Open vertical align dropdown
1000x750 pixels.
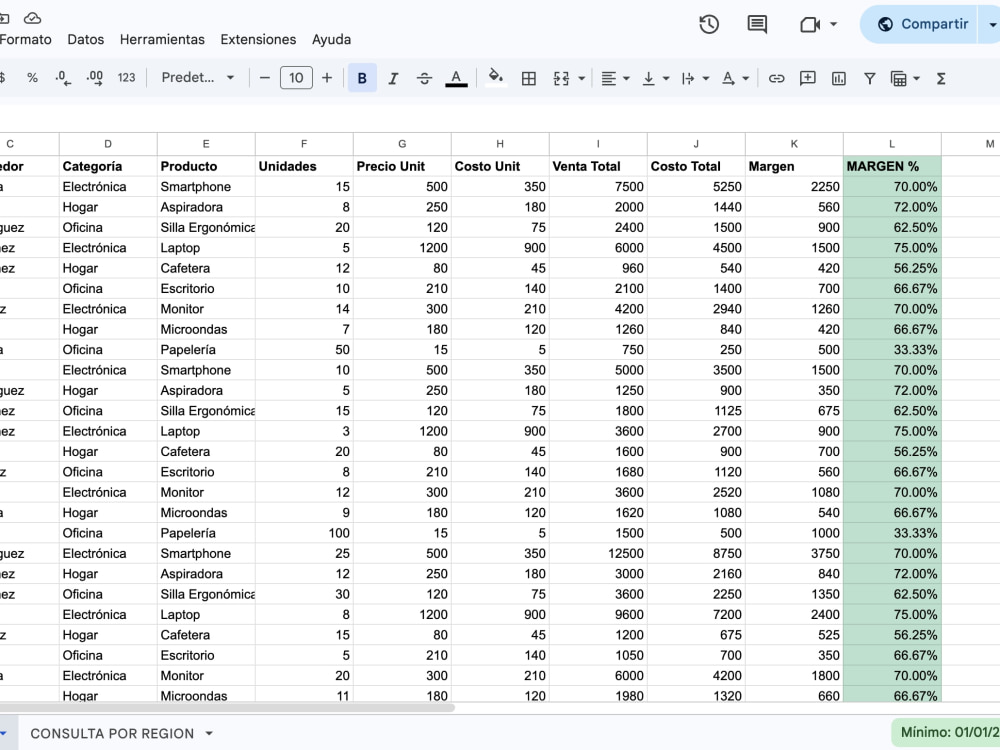[x=655, y=78]
